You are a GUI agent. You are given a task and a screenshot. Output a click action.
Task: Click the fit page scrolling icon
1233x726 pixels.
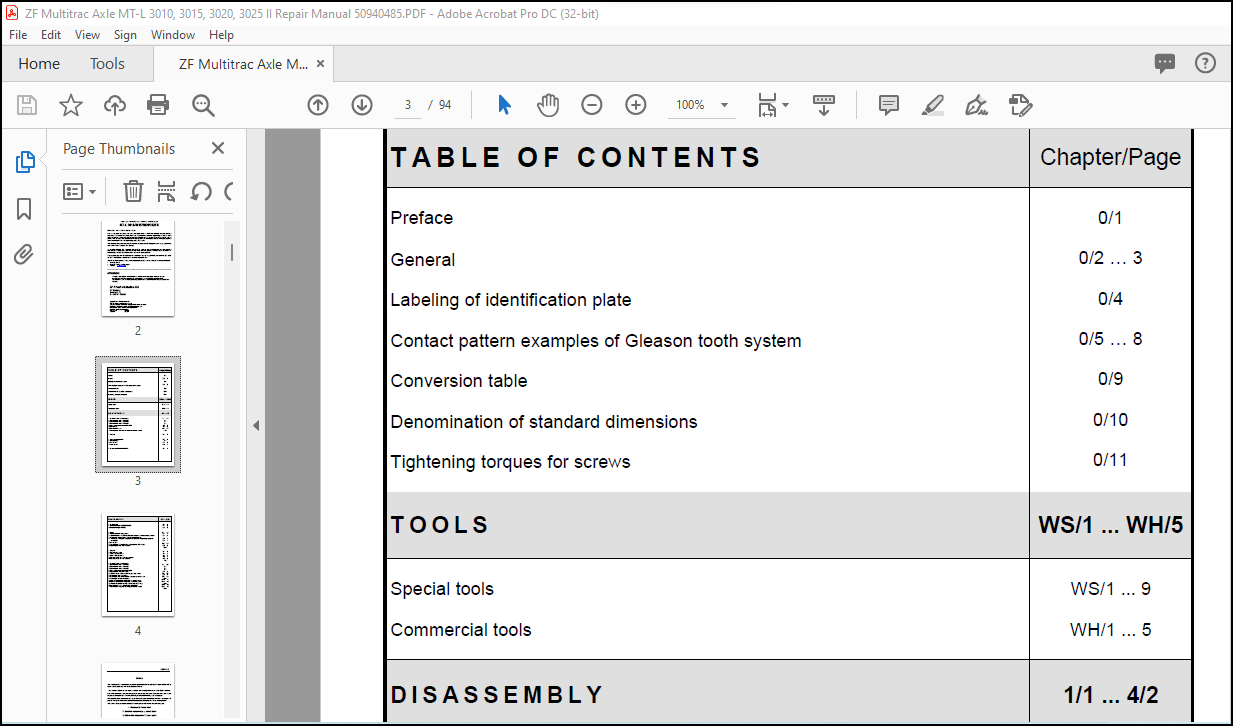pos(767,105)
